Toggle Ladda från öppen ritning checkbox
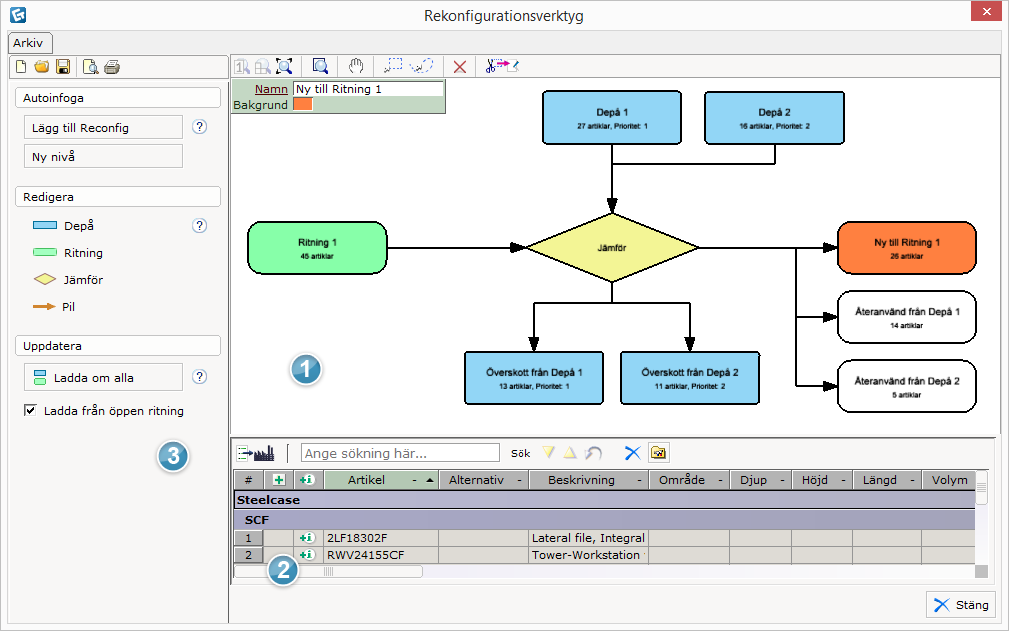This screenshot has height=631, width=1009. coord(30,410)
